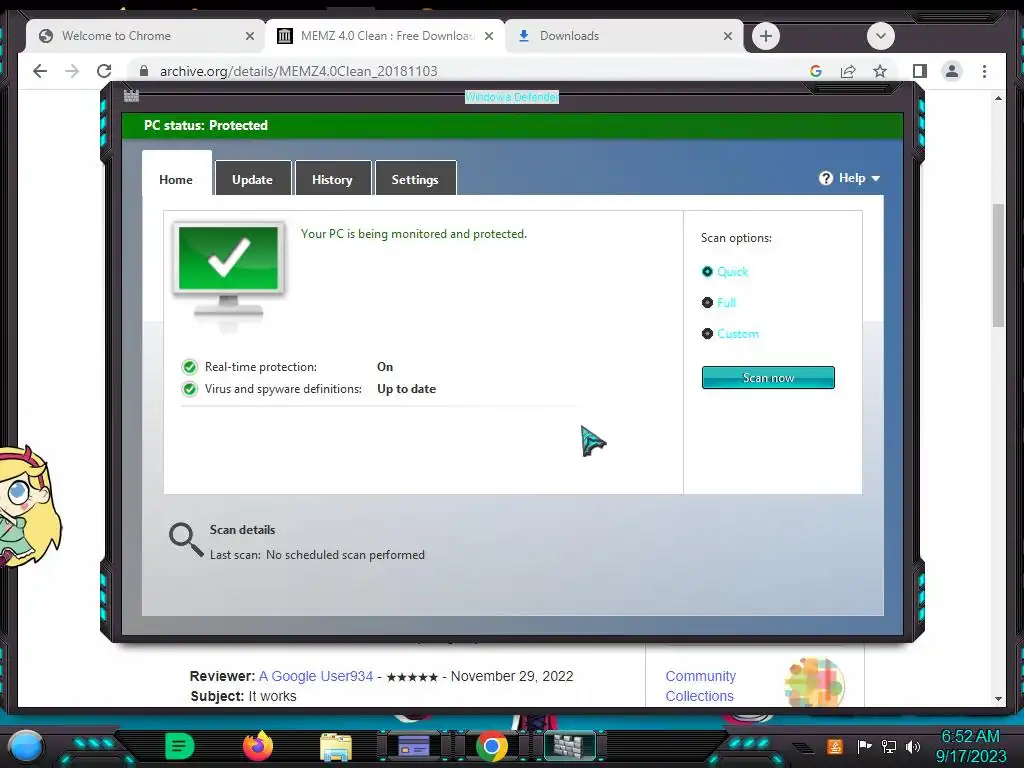Open Action Center flag tray icon
Screen dimensions: 1024x768
(864, 746)
